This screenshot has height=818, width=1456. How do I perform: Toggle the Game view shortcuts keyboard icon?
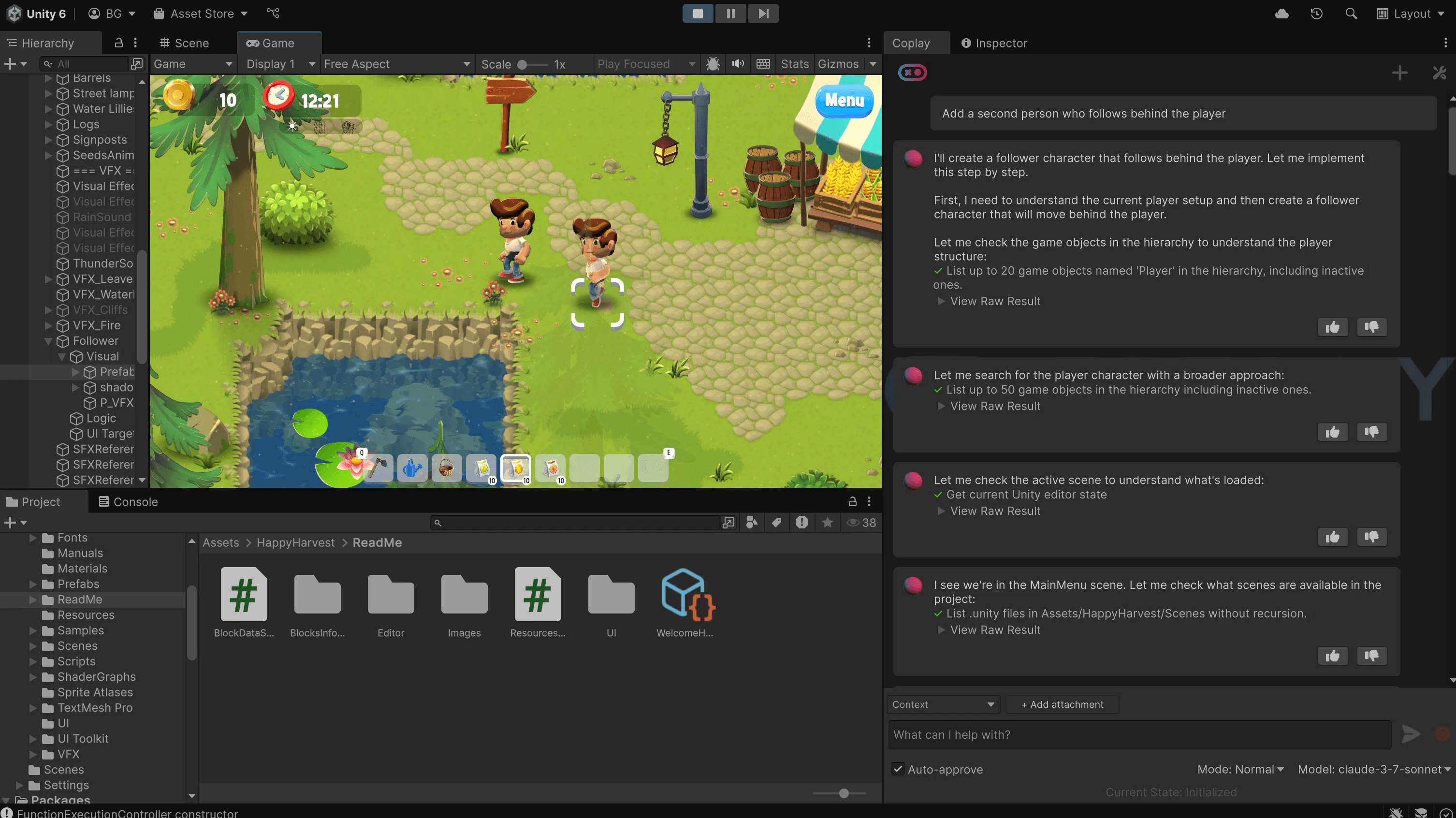tap(763, 64)
